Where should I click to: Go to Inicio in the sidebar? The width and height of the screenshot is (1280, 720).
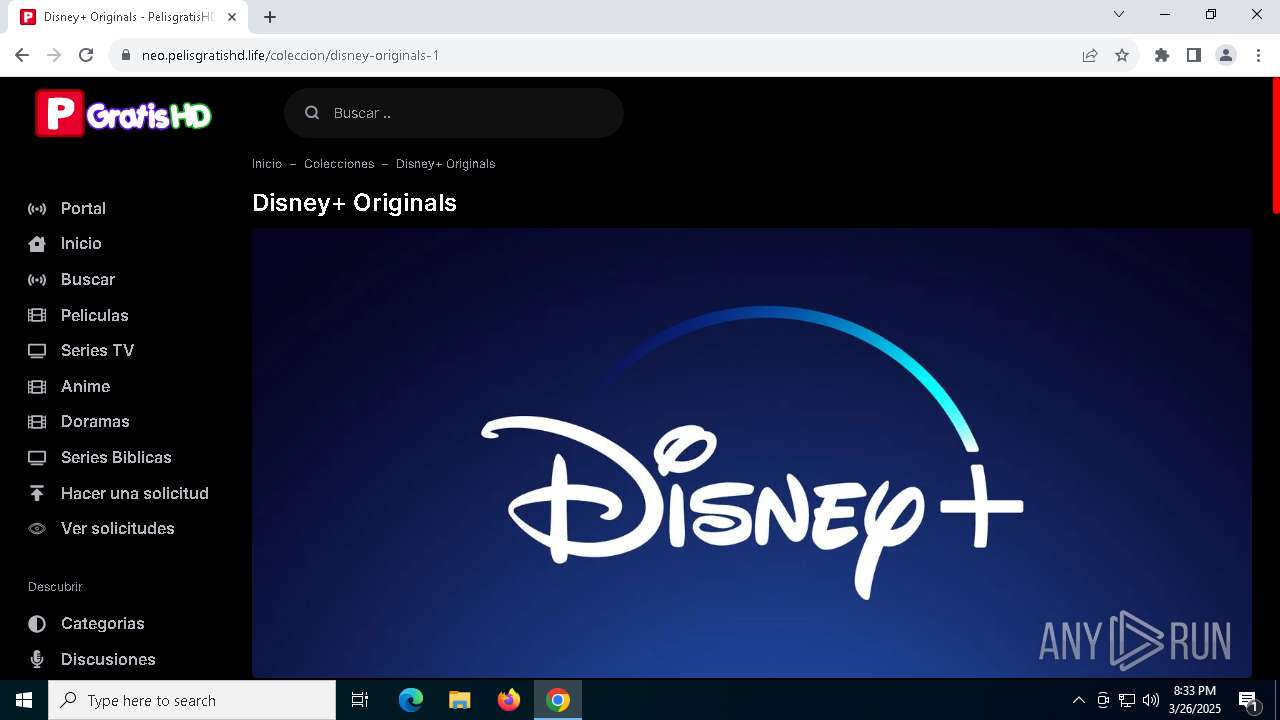pos(81,244)
